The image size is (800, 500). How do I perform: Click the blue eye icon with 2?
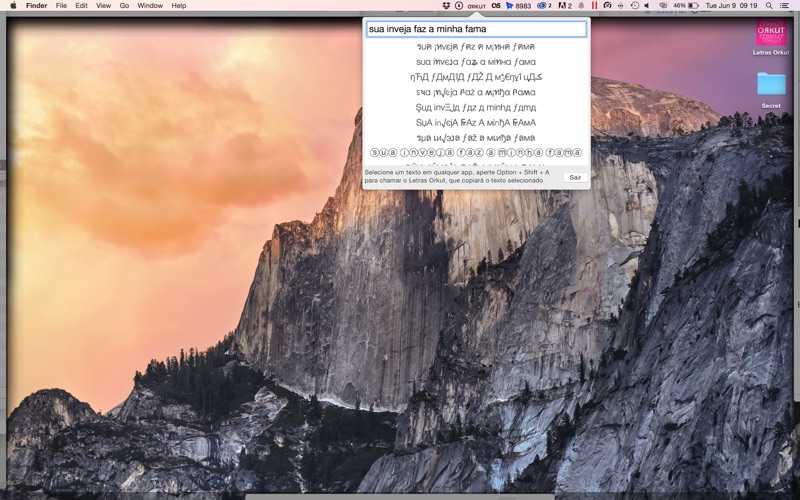[544, 6]
